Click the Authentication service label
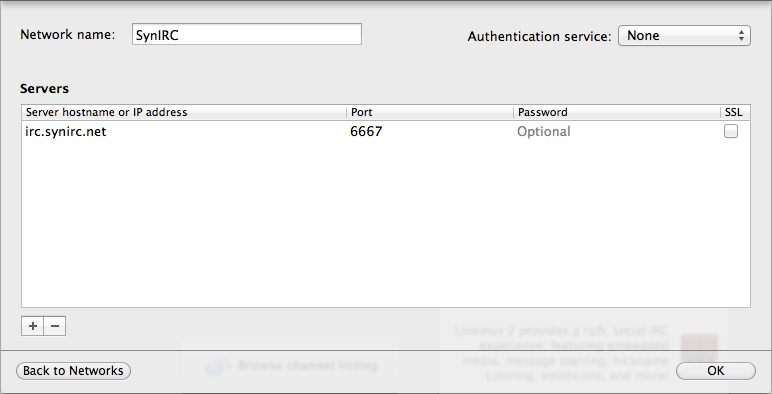772x394 pixels. [539, 36]
